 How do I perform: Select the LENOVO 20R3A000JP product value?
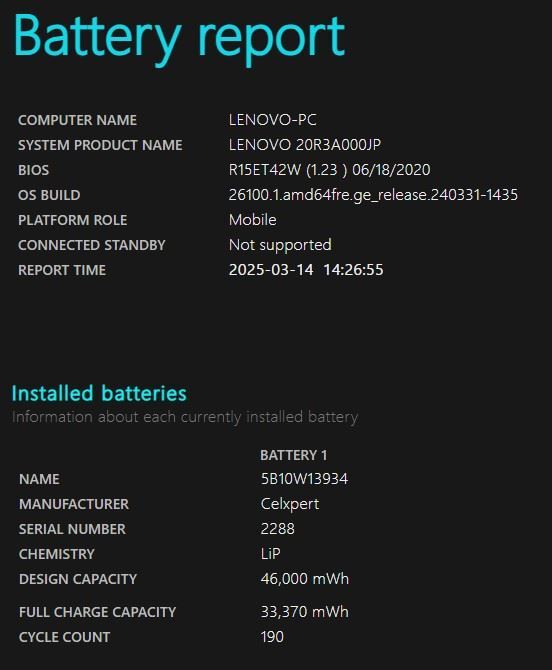point(305,145)
